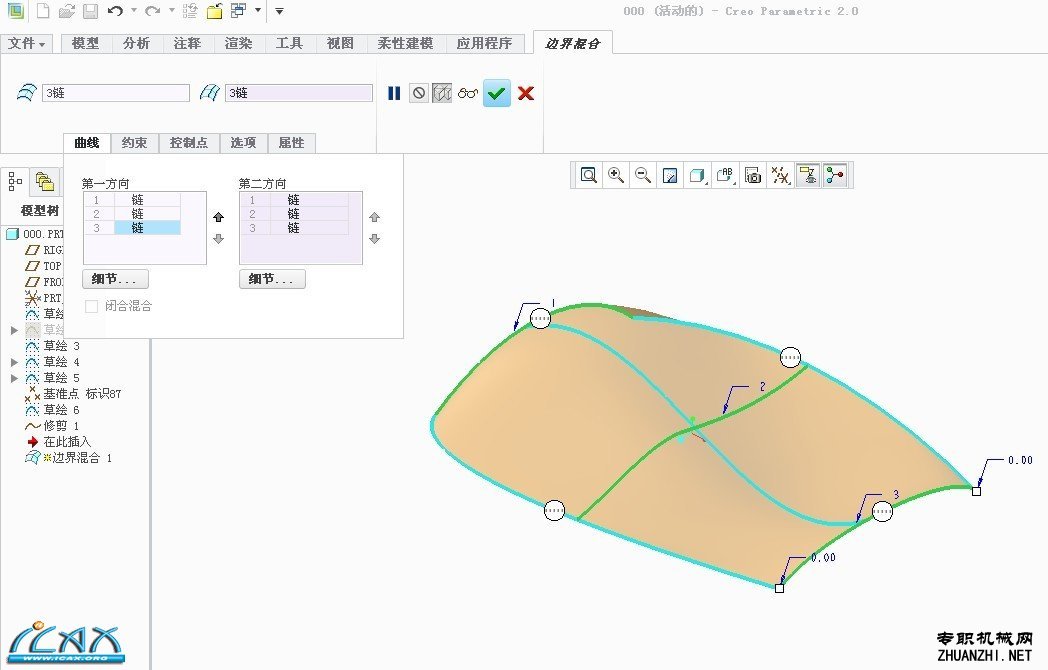The height and width of the screenshot is (670, 1048).
Task: Click the folder browser tab icon
Action: click(x=45, y=181)
